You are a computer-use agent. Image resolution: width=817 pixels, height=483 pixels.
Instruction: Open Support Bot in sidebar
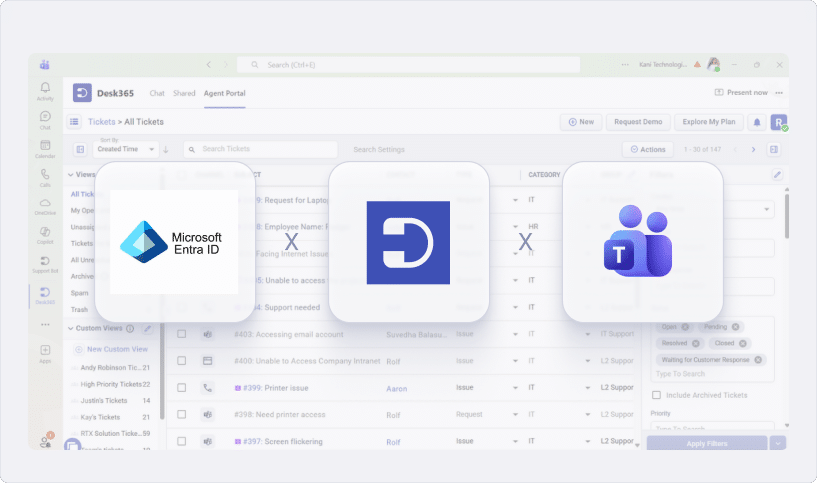(45, 264)
